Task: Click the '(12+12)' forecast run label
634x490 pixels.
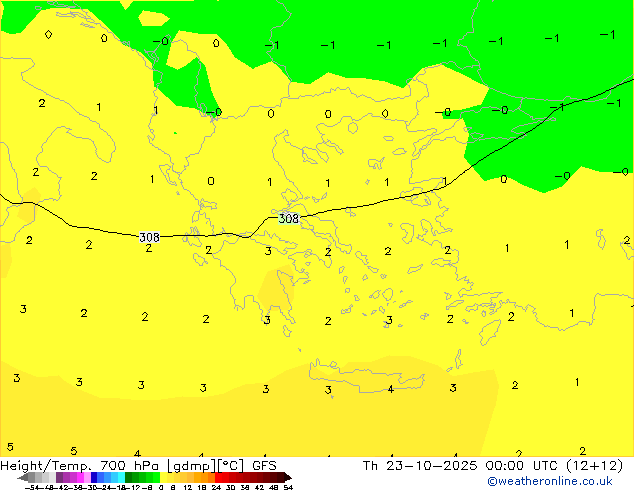Action: tap(594, 466)
